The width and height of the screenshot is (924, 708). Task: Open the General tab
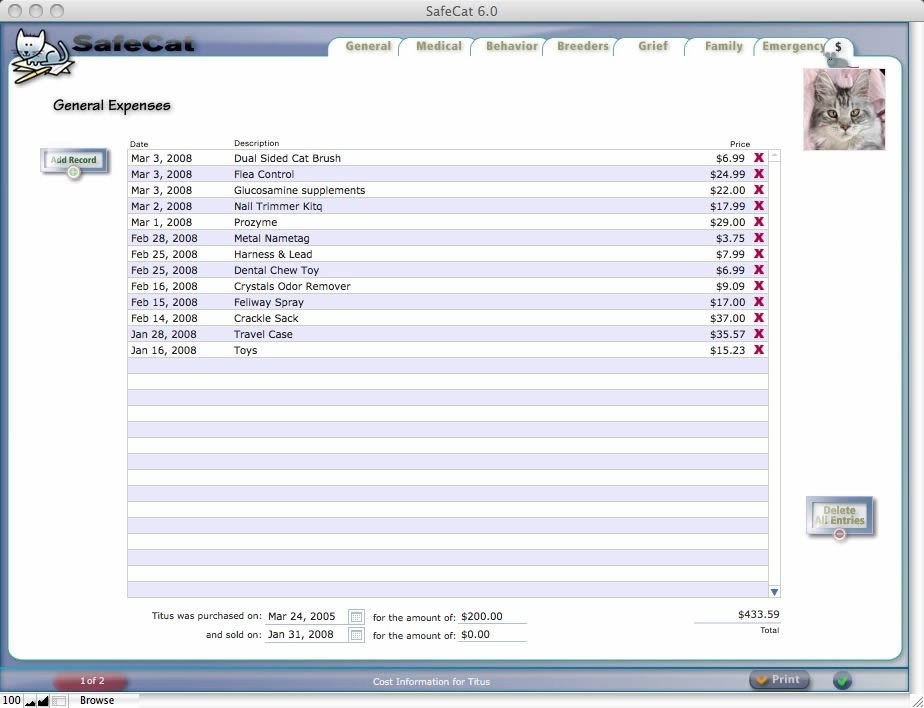coord(368,46)
